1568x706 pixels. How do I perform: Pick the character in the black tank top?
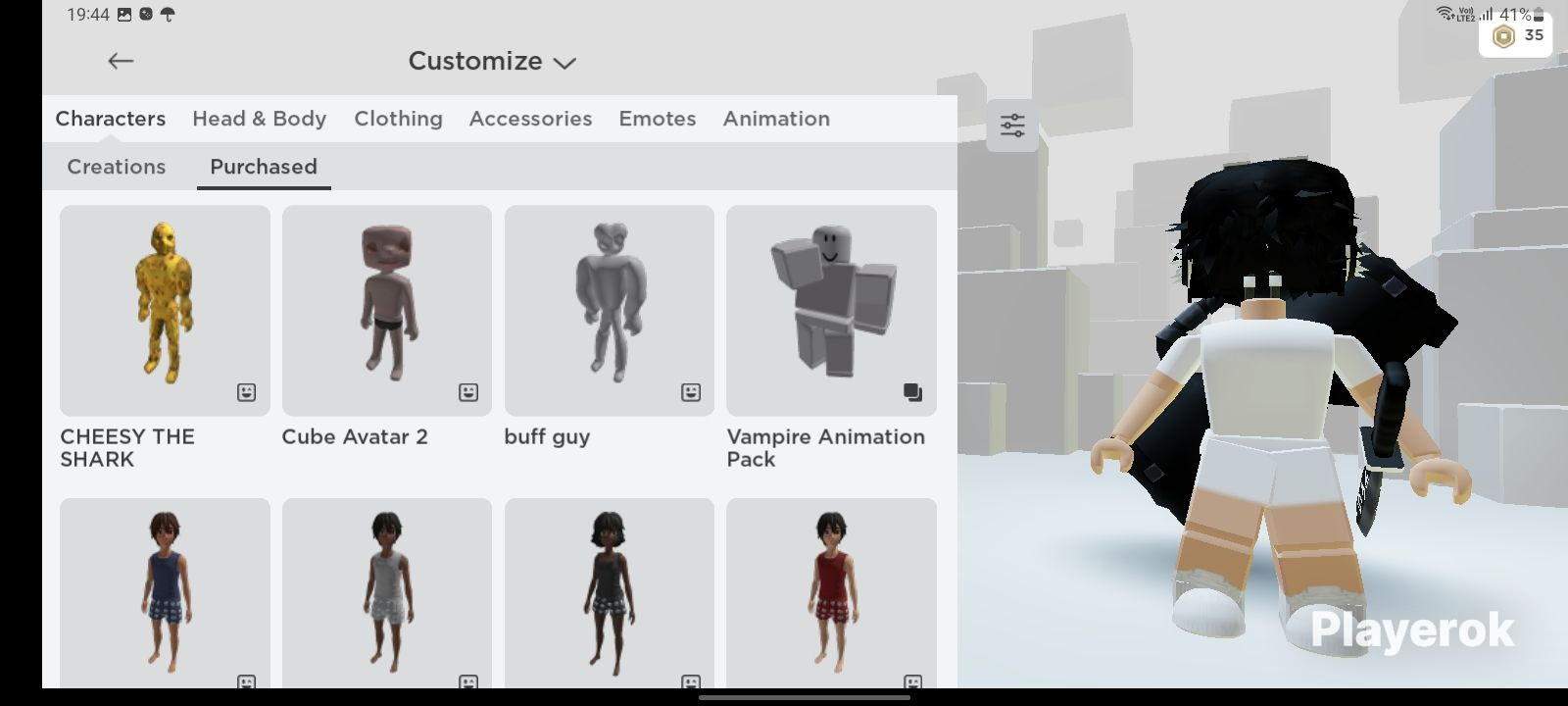[x=610, y=593]
